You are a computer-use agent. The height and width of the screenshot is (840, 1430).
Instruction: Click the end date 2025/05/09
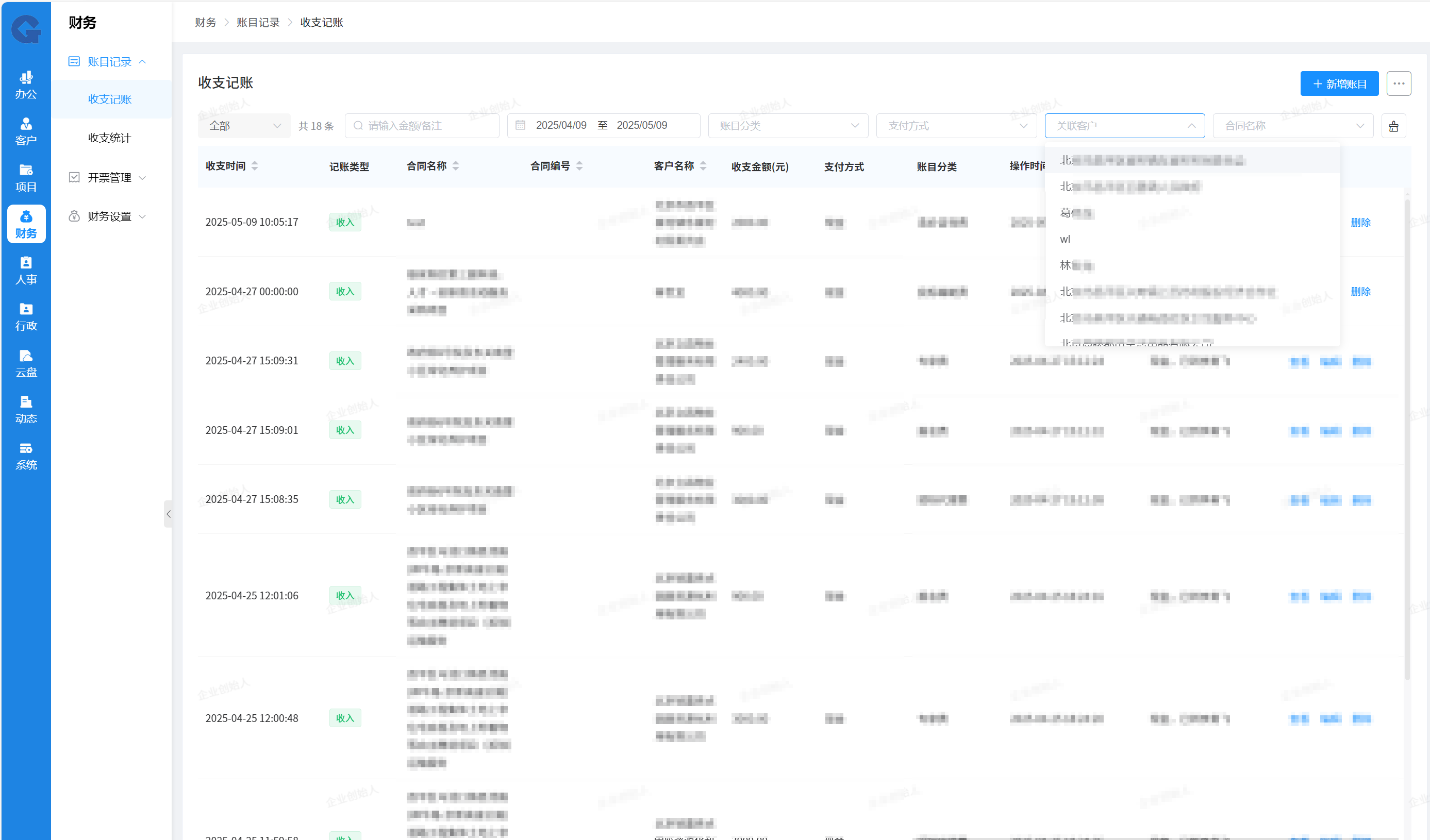[642, 125]
